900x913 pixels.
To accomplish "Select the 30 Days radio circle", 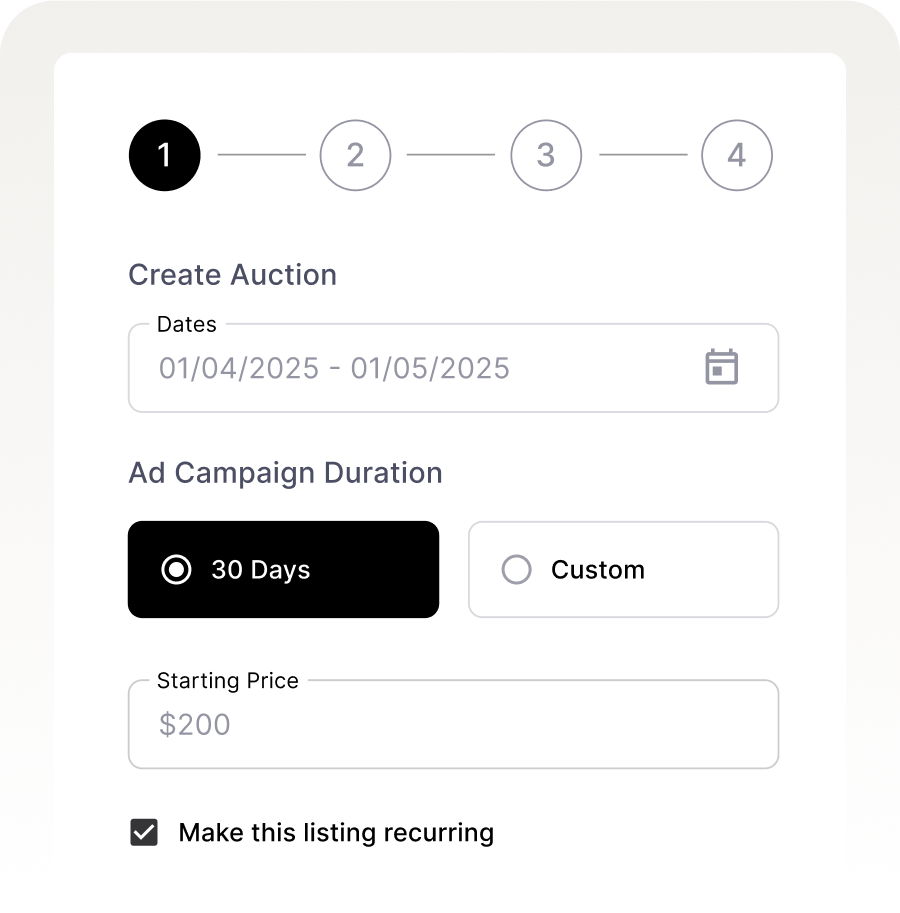I will coord(176,570).
